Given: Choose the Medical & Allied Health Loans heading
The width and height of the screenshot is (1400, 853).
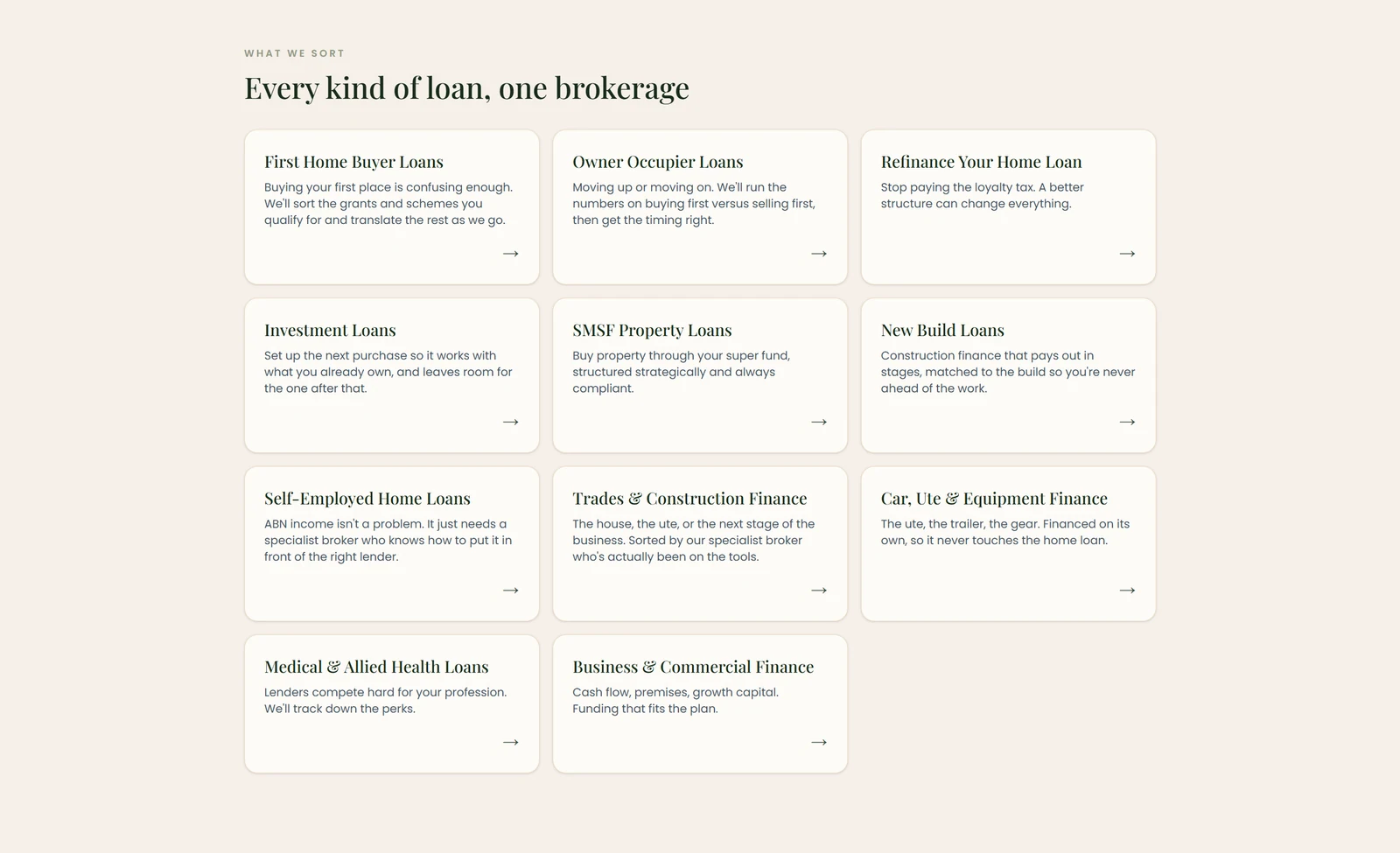Looking at the screenshot, I should (x=376, y=667).
